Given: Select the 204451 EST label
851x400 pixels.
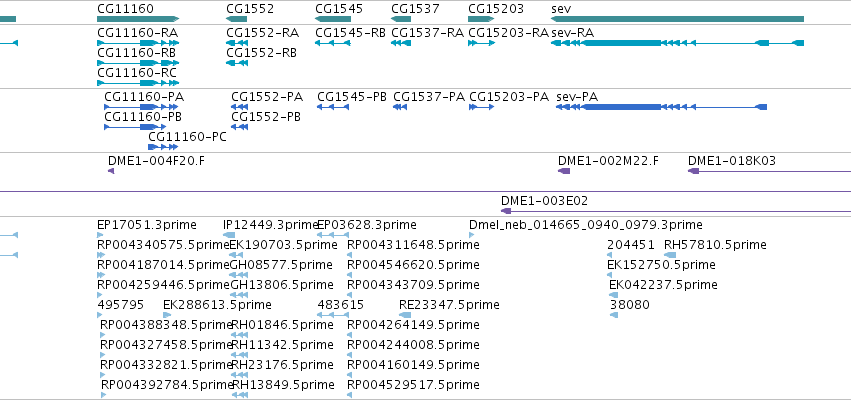Looking at the screenshot, I should pyautogui.click(x=631, y=245).
